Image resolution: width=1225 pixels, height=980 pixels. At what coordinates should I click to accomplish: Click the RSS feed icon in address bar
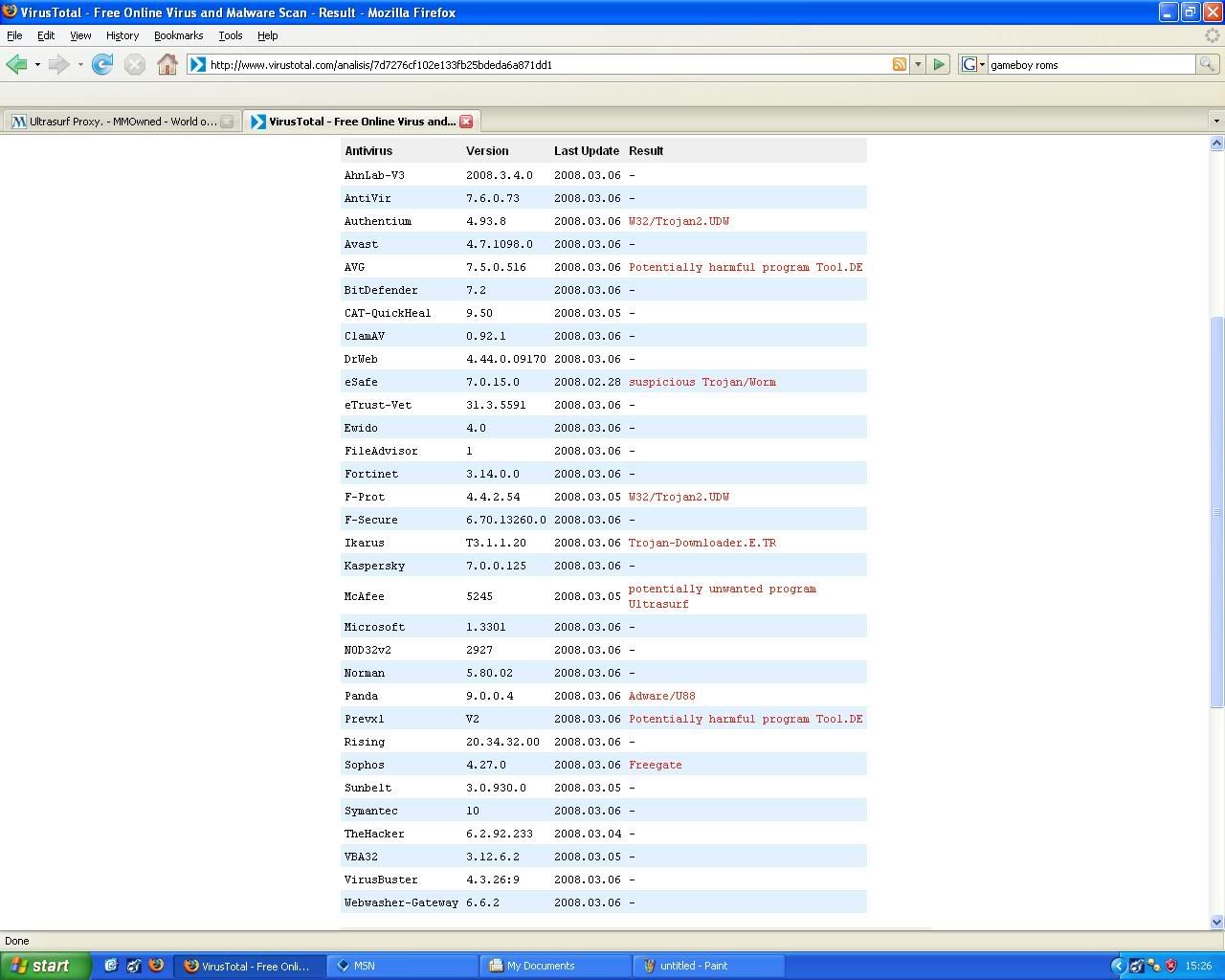[900, 64]
